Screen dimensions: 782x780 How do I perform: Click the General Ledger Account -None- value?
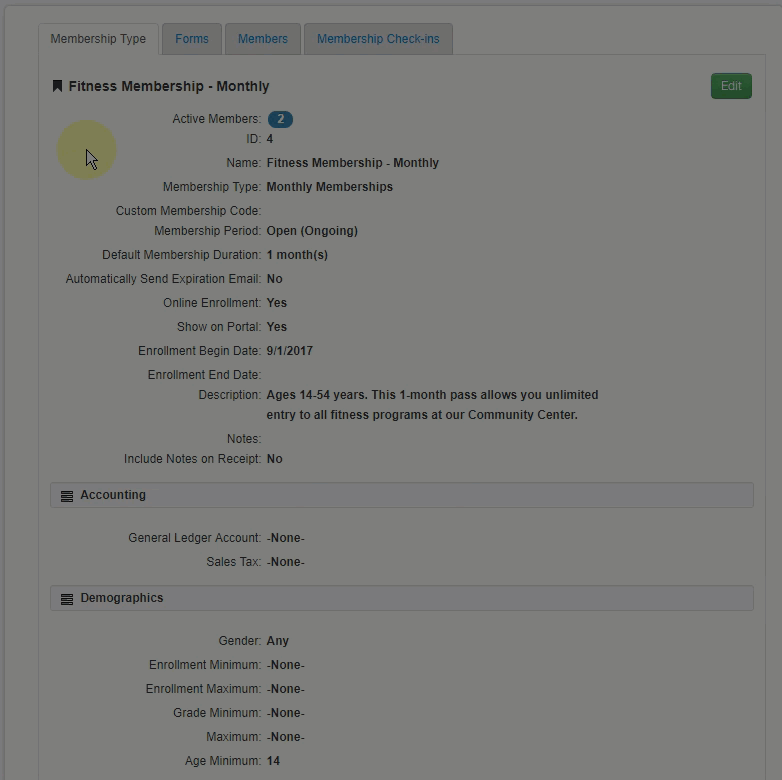pos(285,538)
